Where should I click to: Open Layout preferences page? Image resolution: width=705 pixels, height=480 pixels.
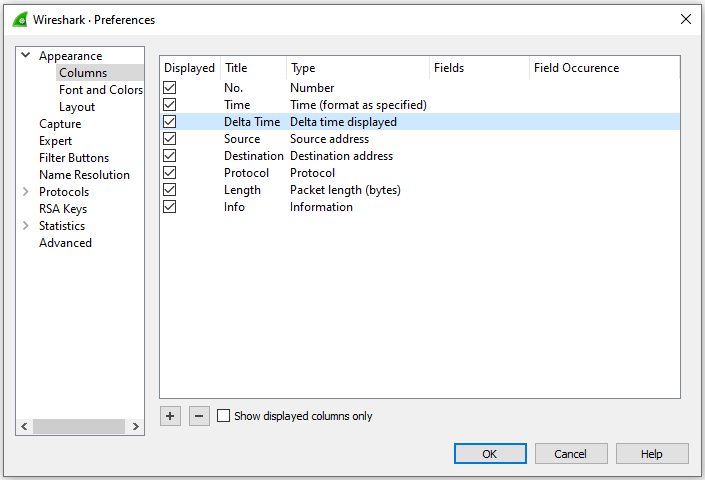(x=77, y=107)
